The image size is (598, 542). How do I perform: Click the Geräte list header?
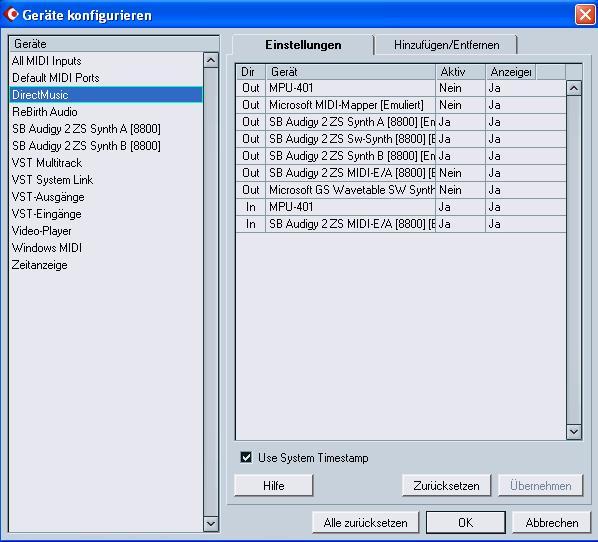114,44
